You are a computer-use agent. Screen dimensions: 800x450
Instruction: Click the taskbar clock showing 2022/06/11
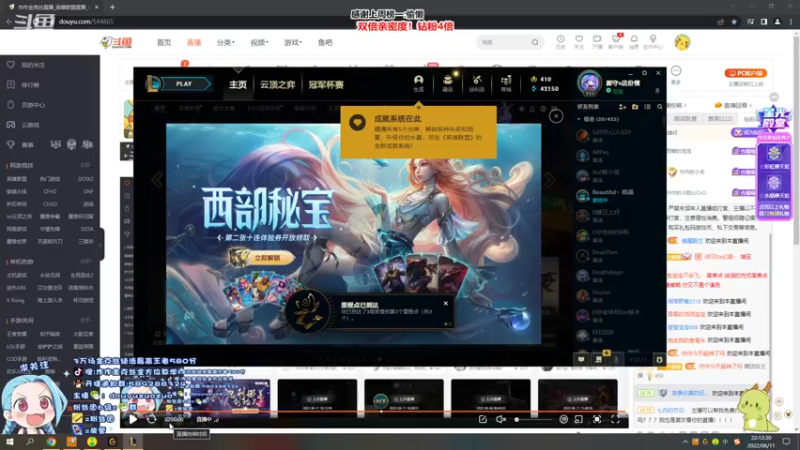[x=761, y=442]
